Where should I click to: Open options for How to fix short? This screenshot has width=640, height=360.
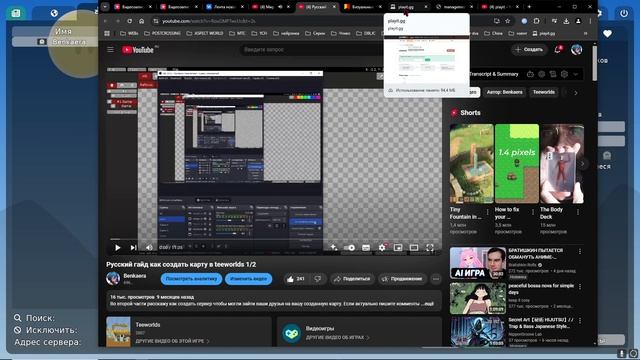coord(533,212)
